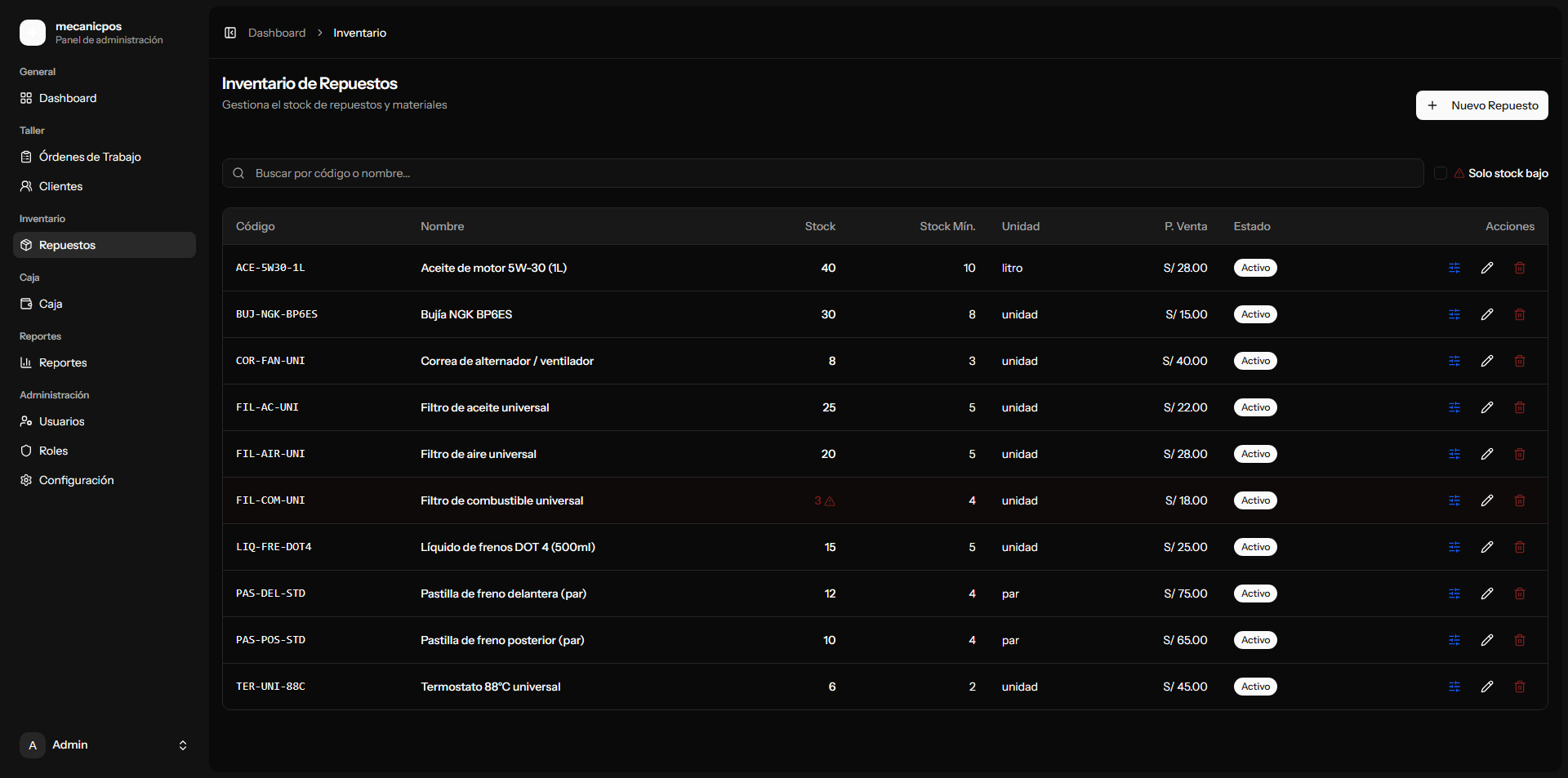The image size is (1568, 778).
Task: Click code cell BUJ-NGK-BP6ES
Action: [277, 314]
